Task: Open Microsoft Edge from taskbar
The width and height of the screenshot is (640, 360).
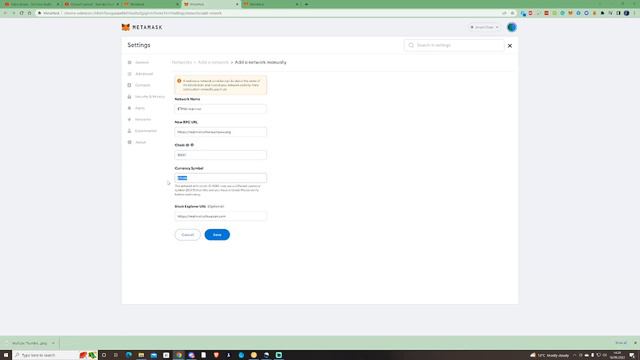Action: 129,355
